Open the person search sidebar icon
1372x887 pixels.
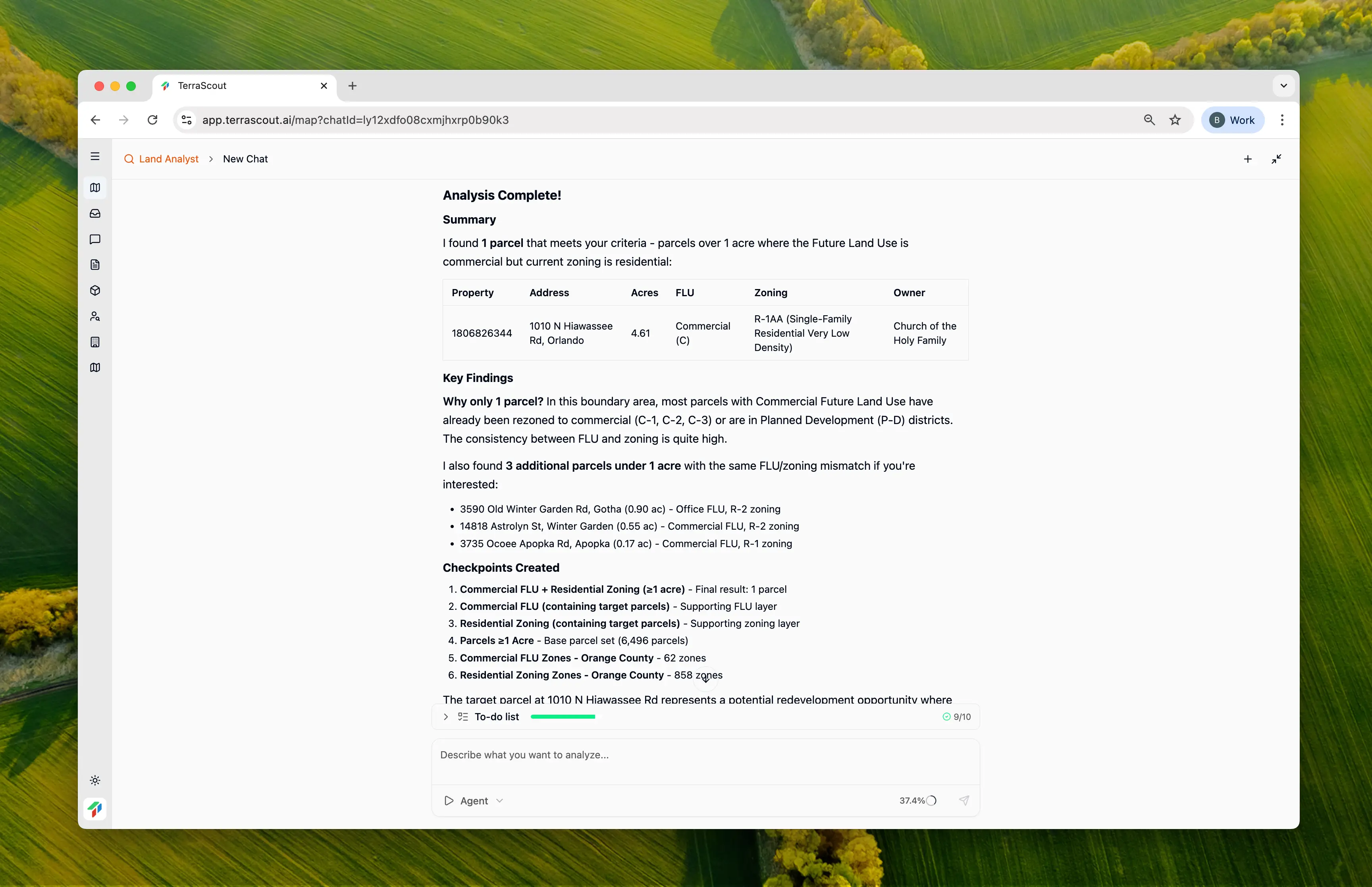(95, 316)
